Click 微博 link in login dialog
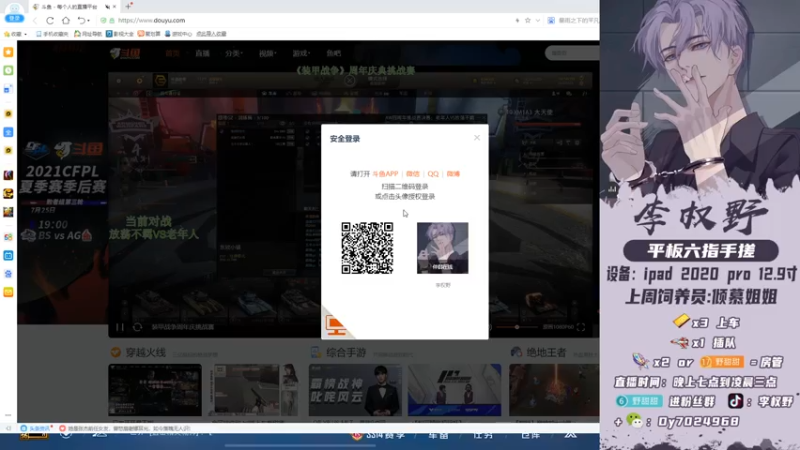 click(453, 174)
